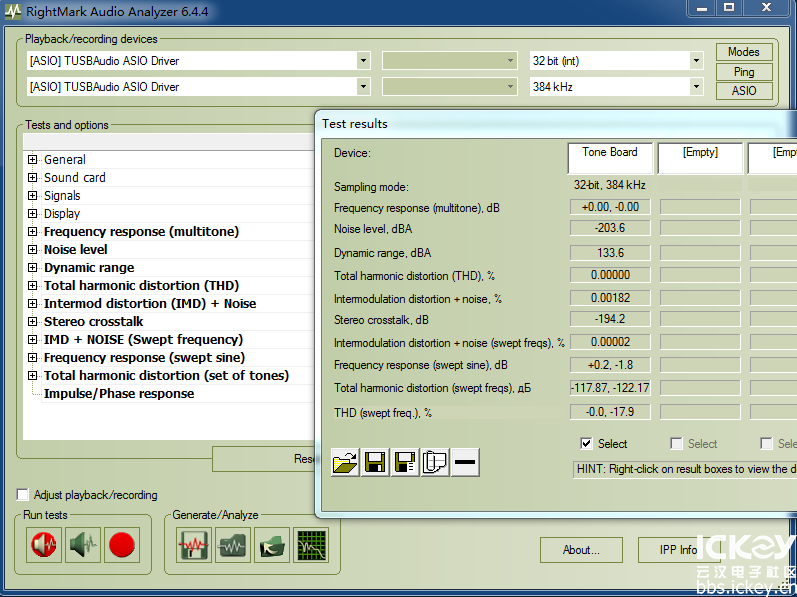Click Stereo crosstalk result -194.2
Image resolution: width=797 pixels, height=597 pixels.
(x=610, y=319)
